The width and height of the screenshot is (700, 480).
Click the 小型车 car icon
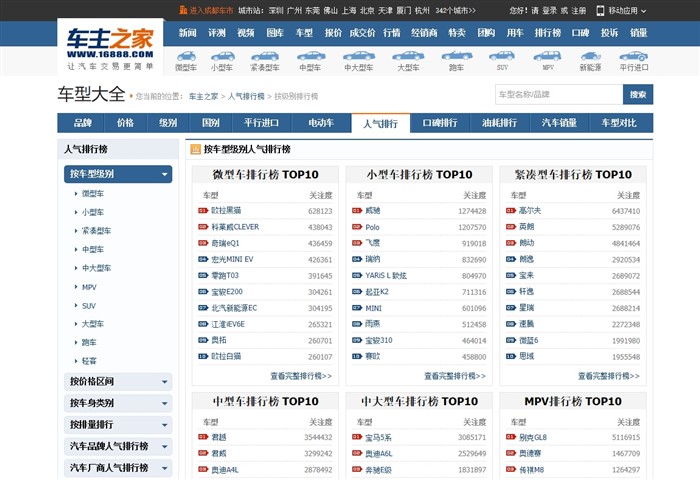pyautogui.click(x=222, y=56)
